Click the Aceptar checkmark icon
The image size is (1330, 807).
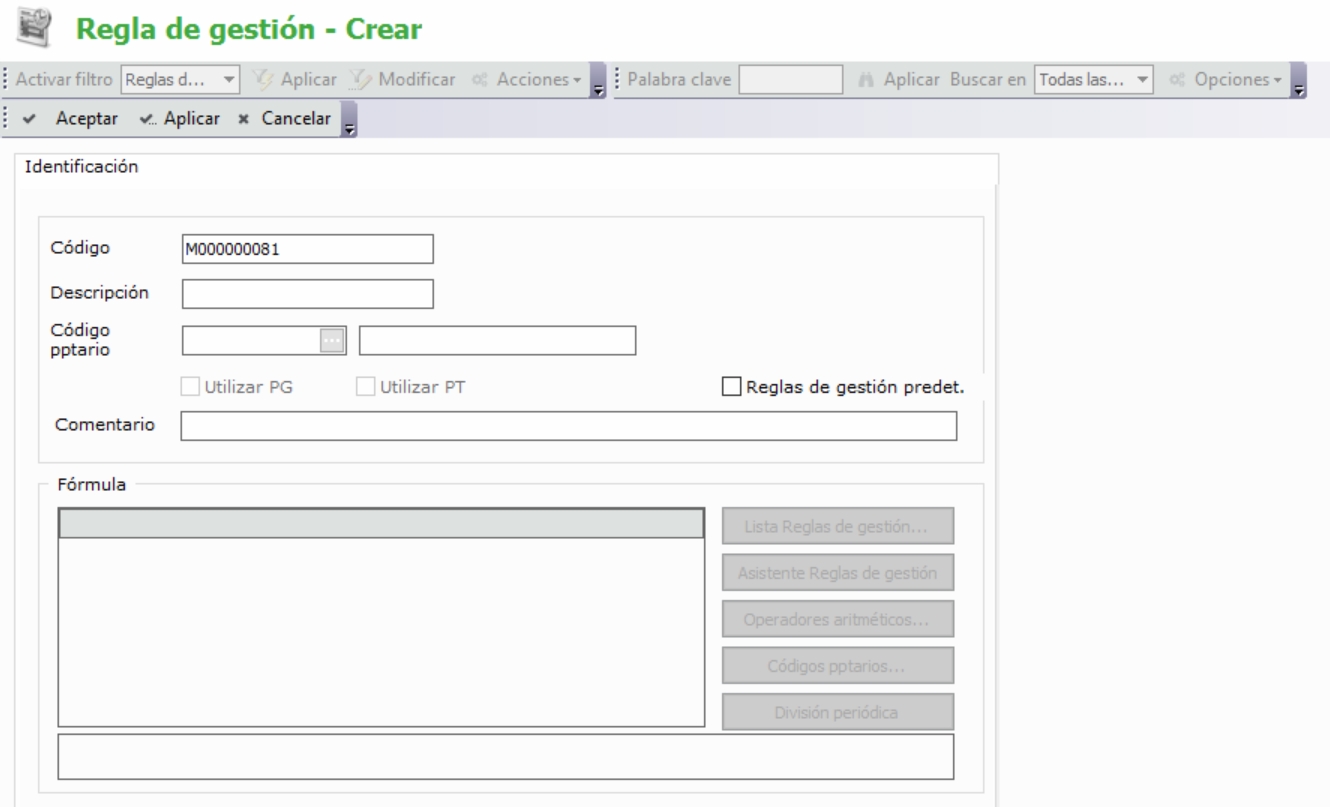pos(30,118)
